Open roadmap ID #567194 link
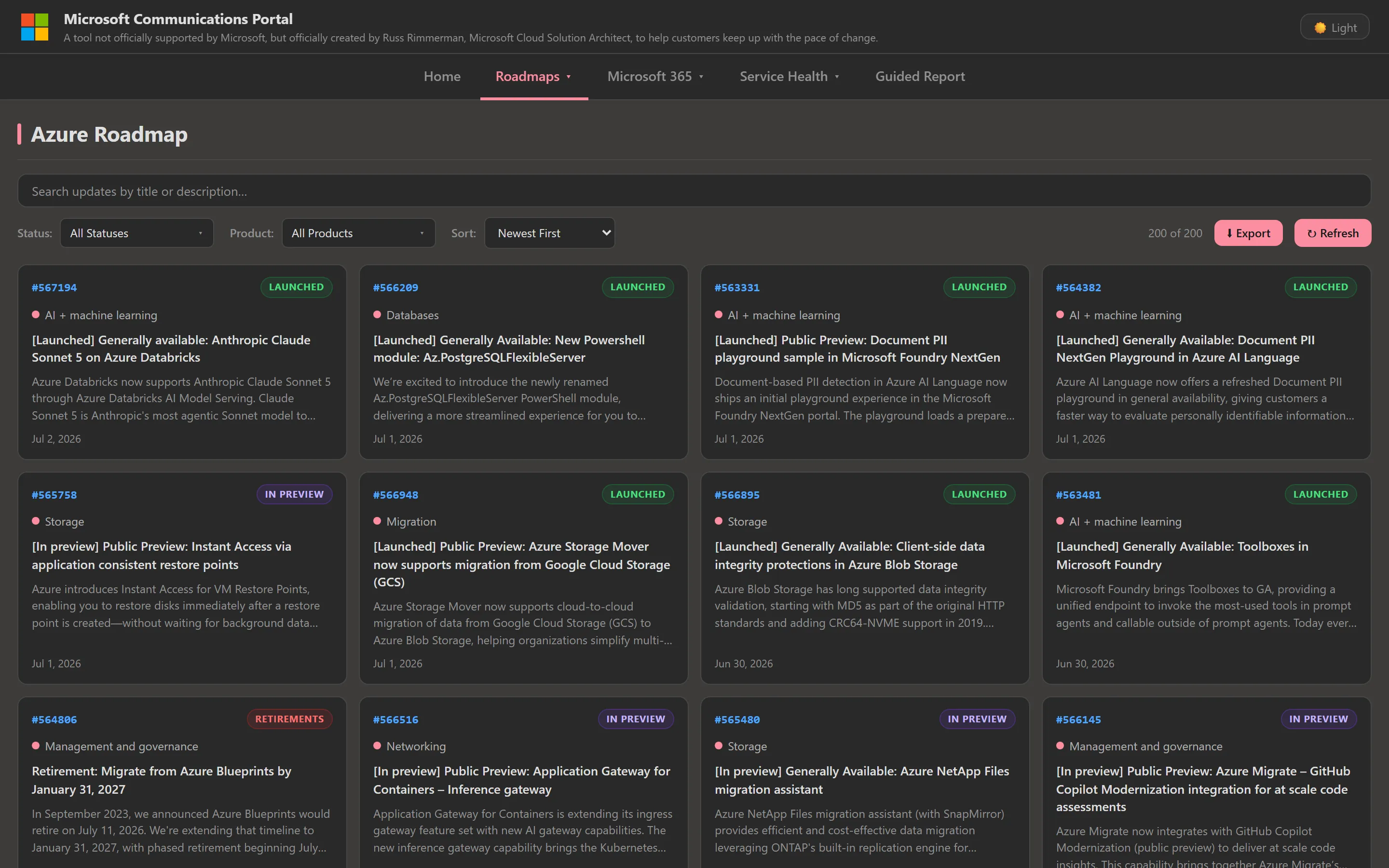 [x=54, y=287]
